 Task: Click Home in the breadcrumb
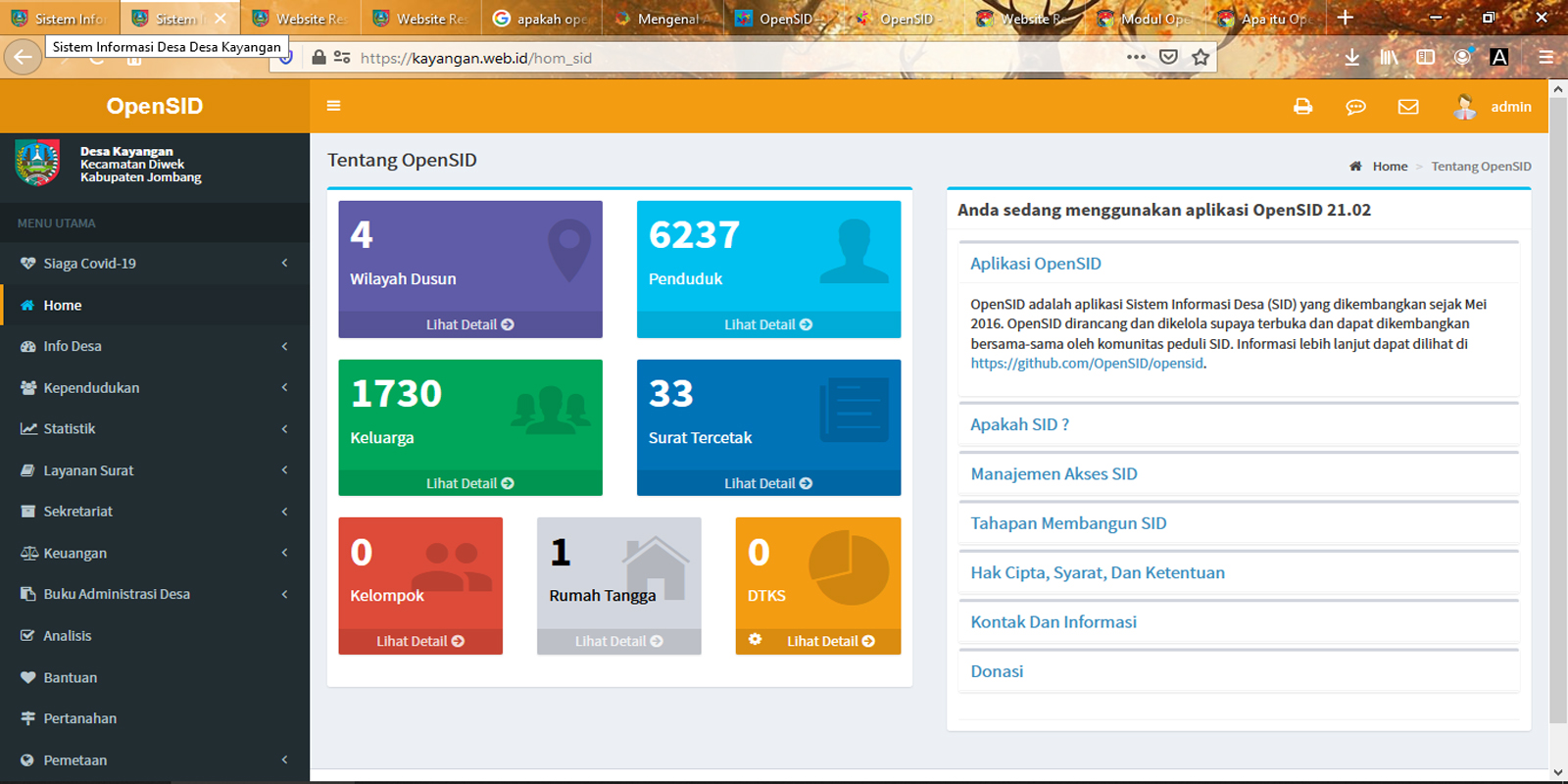pos(1389,167)
